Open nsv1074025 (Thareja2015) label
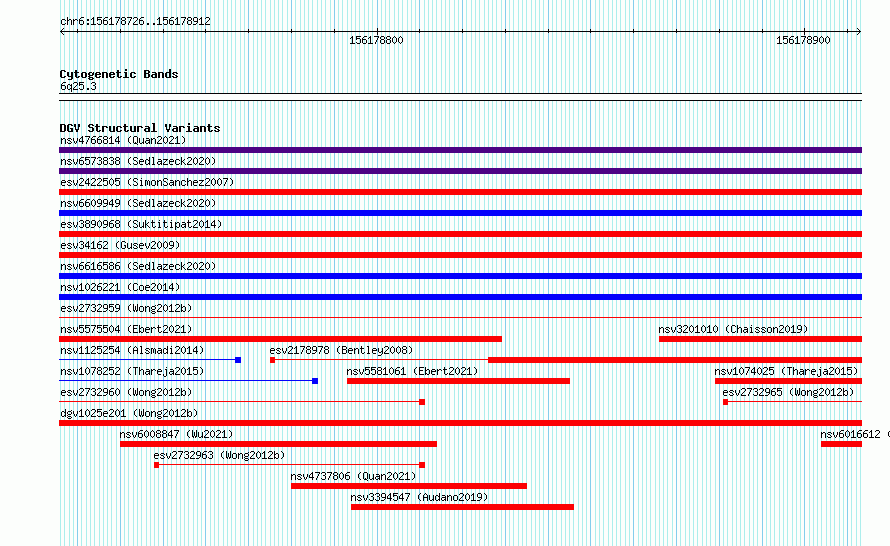The height and width of the screenshot is (546, 890). [x=786, y=371]
